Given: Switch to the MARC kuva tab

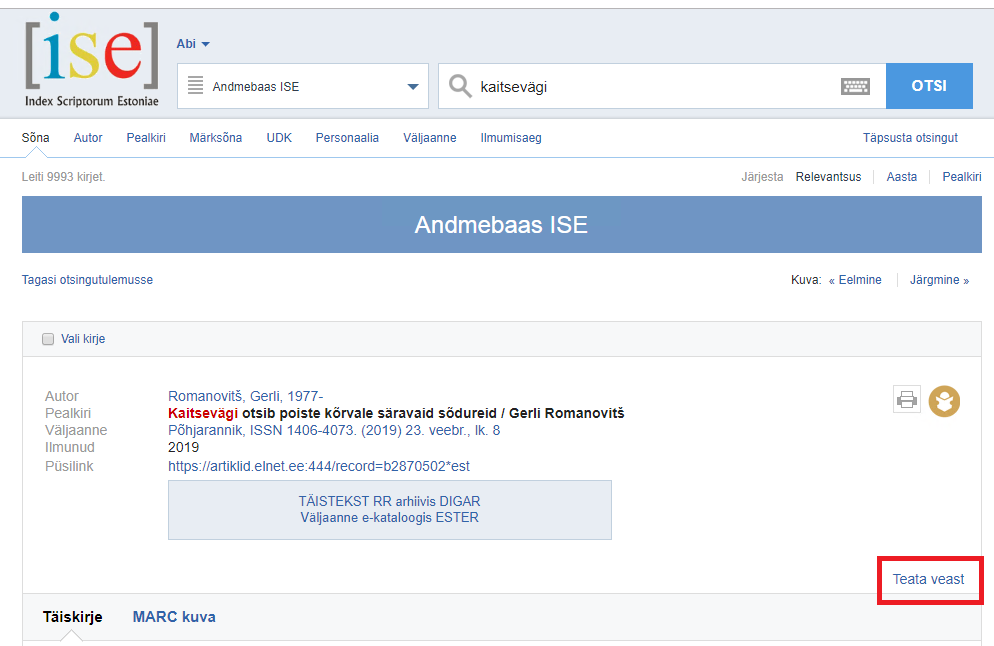Looking at the screenshot, I should coord(174,617).
